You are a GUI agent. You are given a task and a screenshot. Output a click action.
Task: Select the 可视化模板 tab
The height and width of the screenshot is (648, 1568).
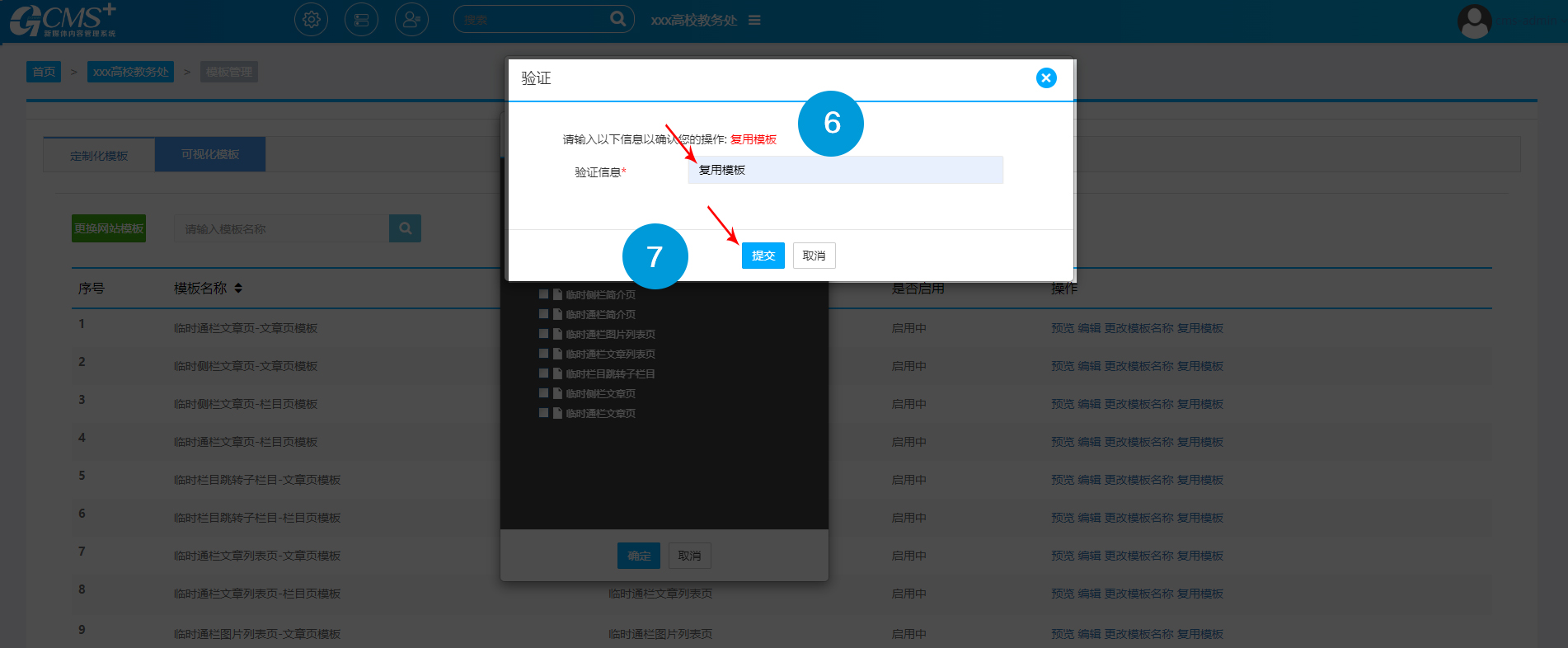coord(210,154)
